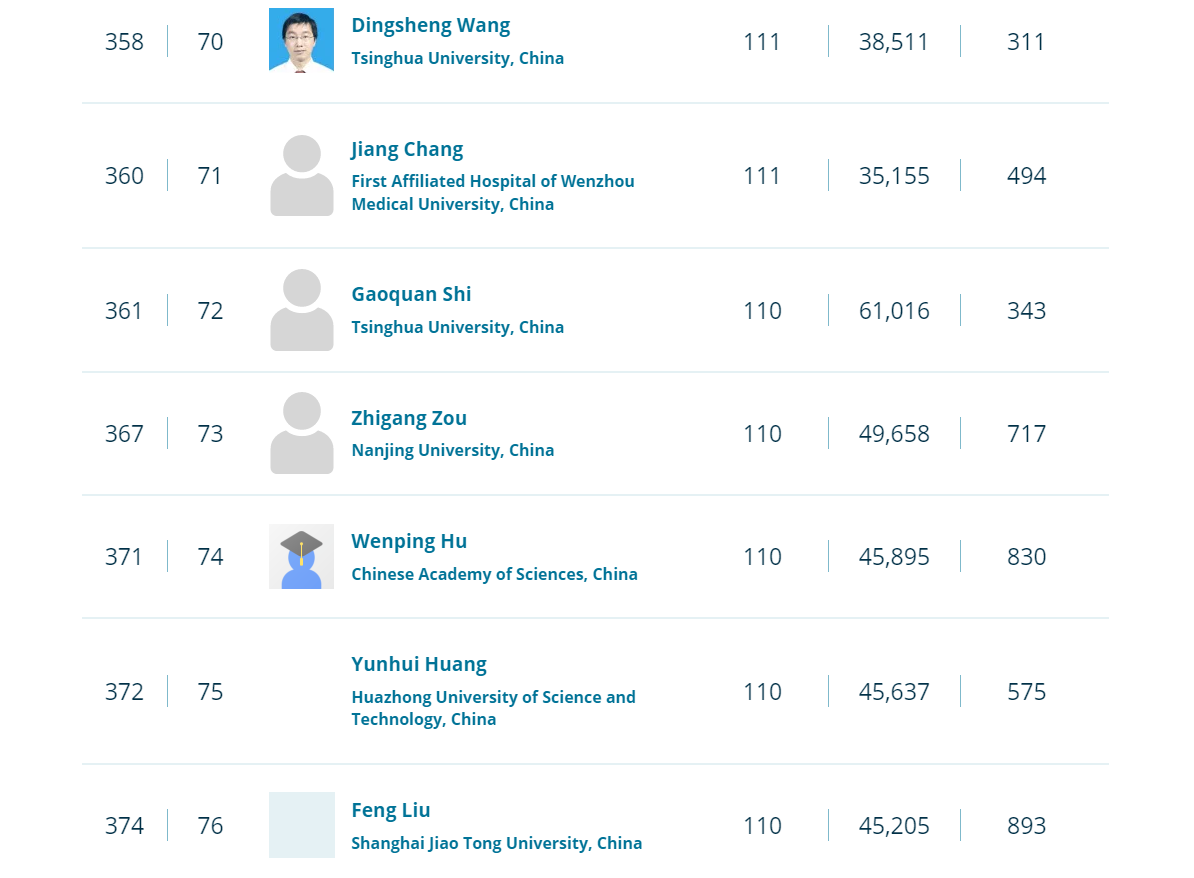Open Feng Liu profile link

pos(391,810)
